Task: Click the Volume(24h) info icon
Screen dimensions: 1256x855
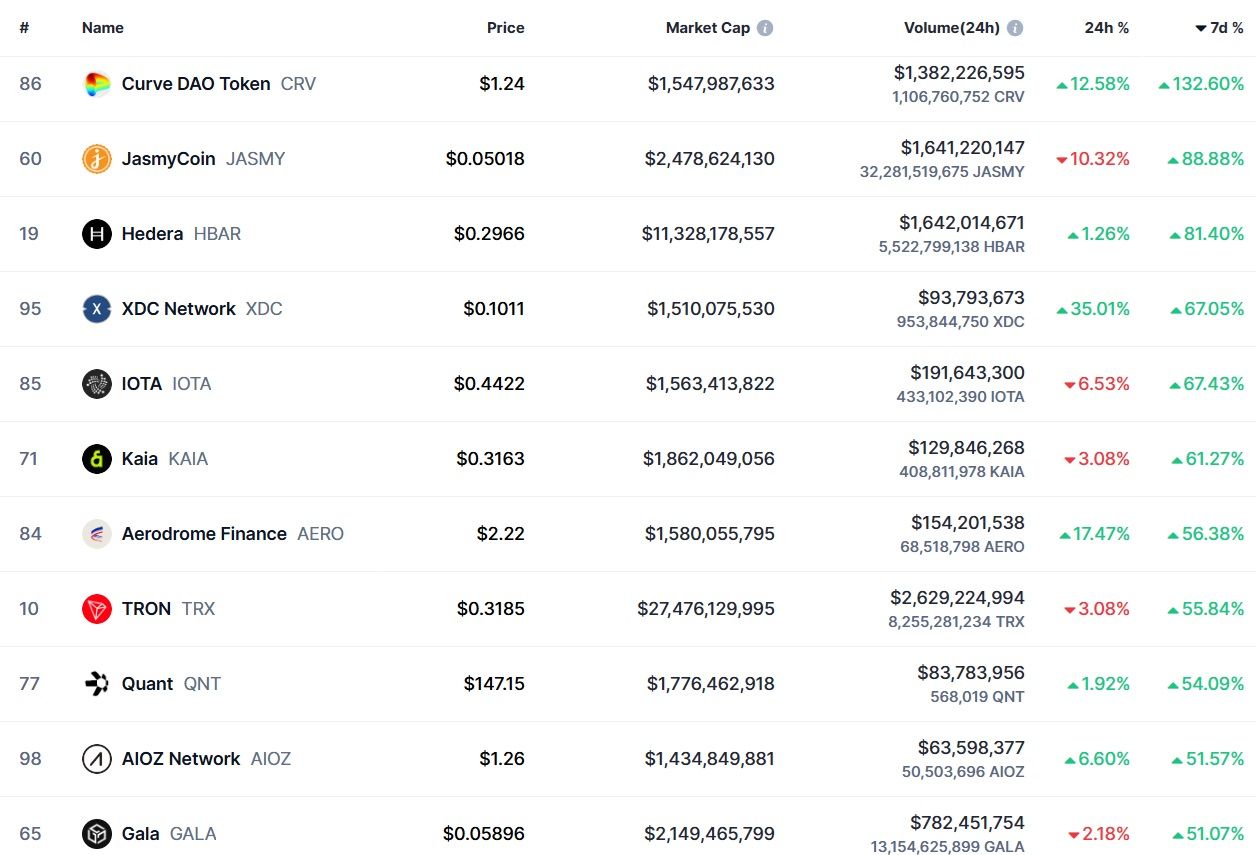Action: [x=1015, y=28]
